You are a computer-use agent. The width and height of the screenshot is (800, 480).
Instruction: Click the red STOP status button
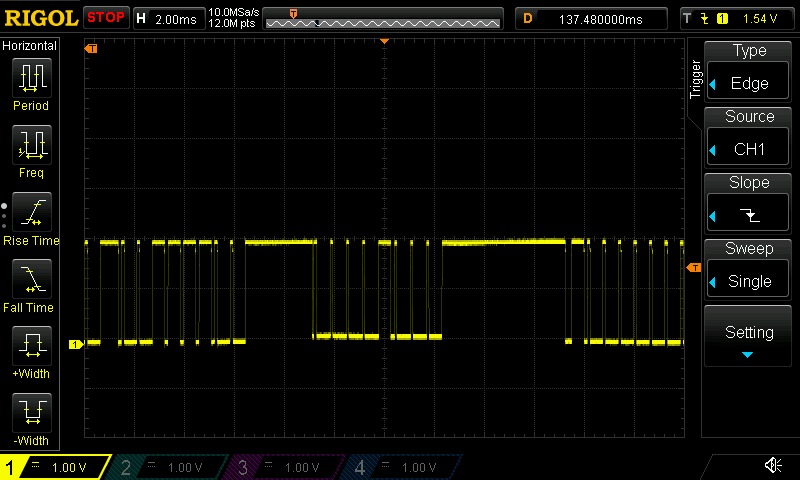click(105, 18)
